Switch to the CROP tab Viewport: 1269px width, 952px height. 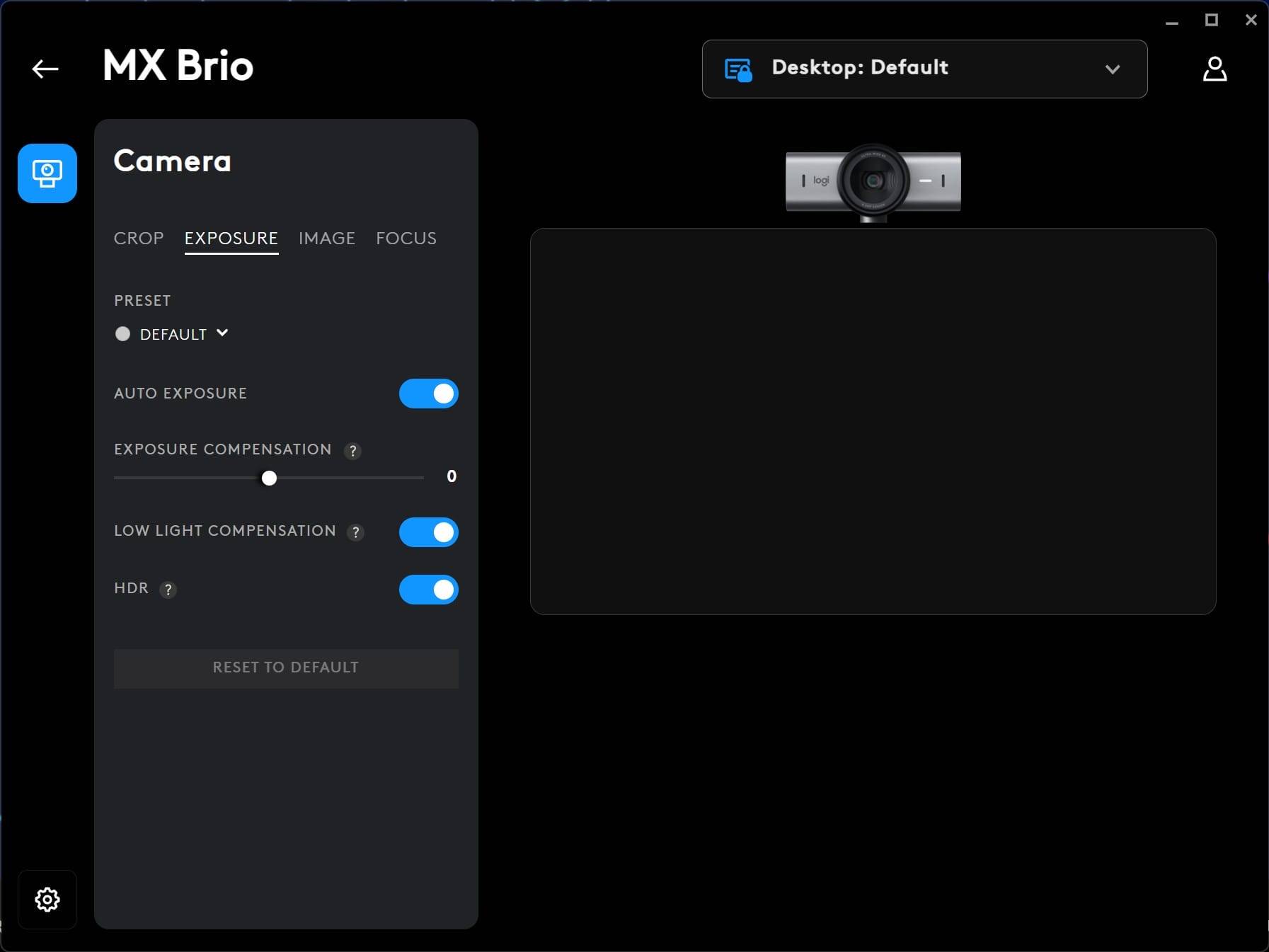click(x=139, y=239)
